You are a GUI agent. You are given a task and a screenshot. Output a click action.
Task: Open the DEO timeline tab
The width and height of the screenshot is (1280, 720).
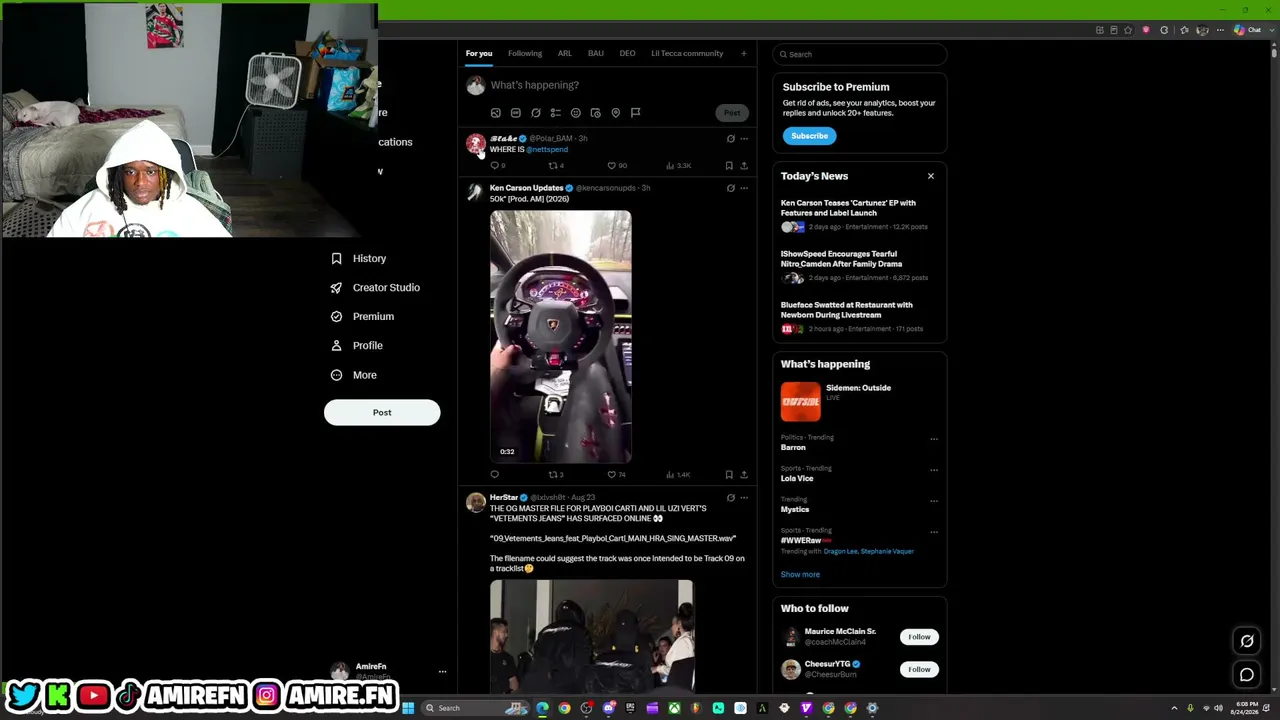click(627, 54)
